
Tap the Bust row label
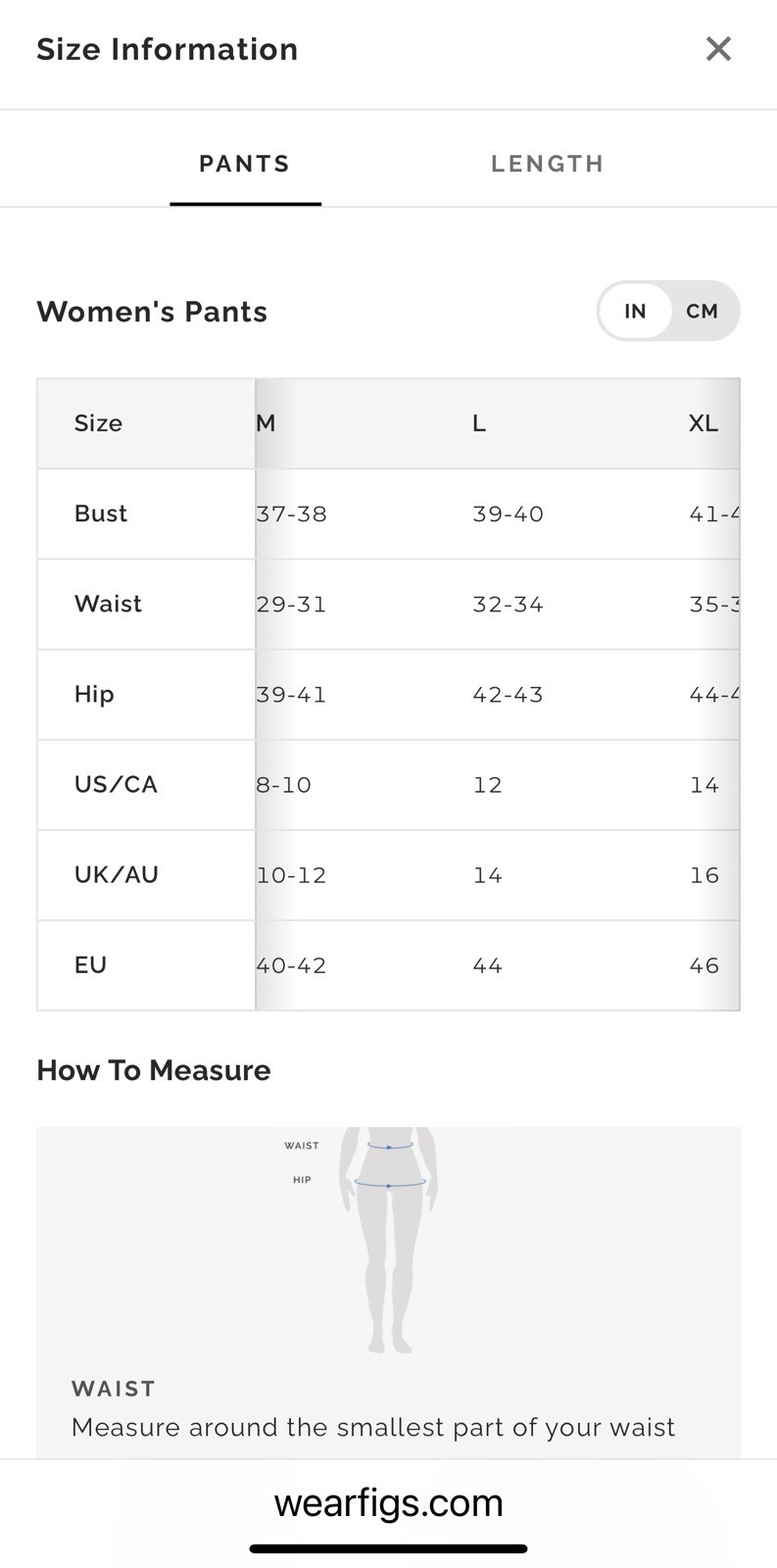pos(101,514)
